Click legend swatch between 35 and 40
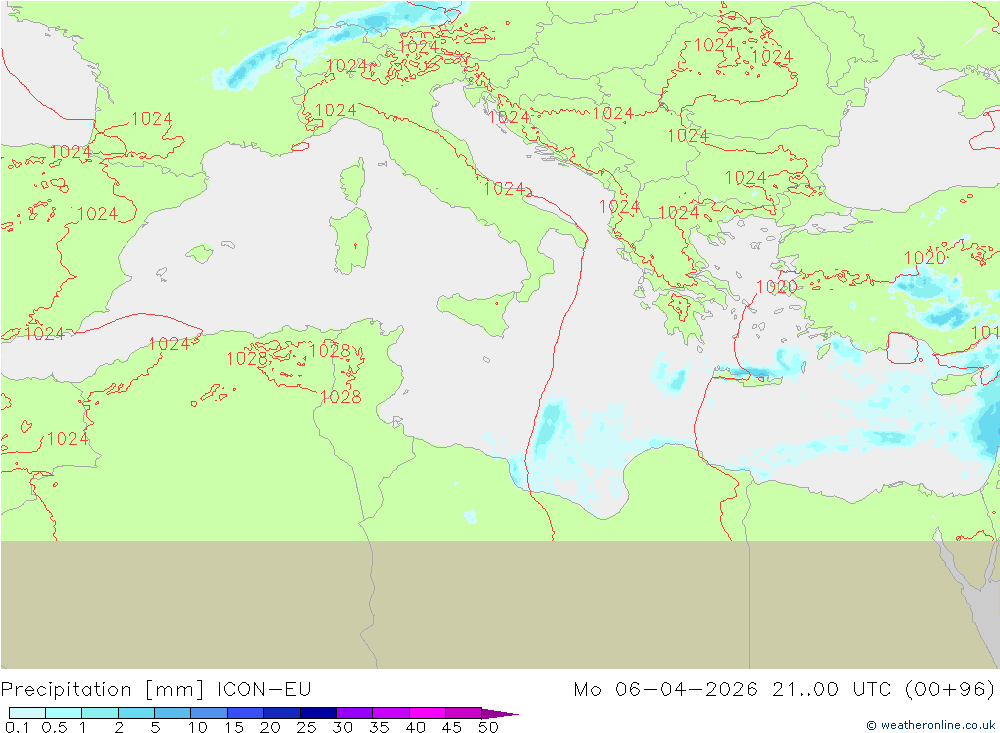Image resolution: width=1000 pixels, height=733 pixels. (x=391, y=713)
